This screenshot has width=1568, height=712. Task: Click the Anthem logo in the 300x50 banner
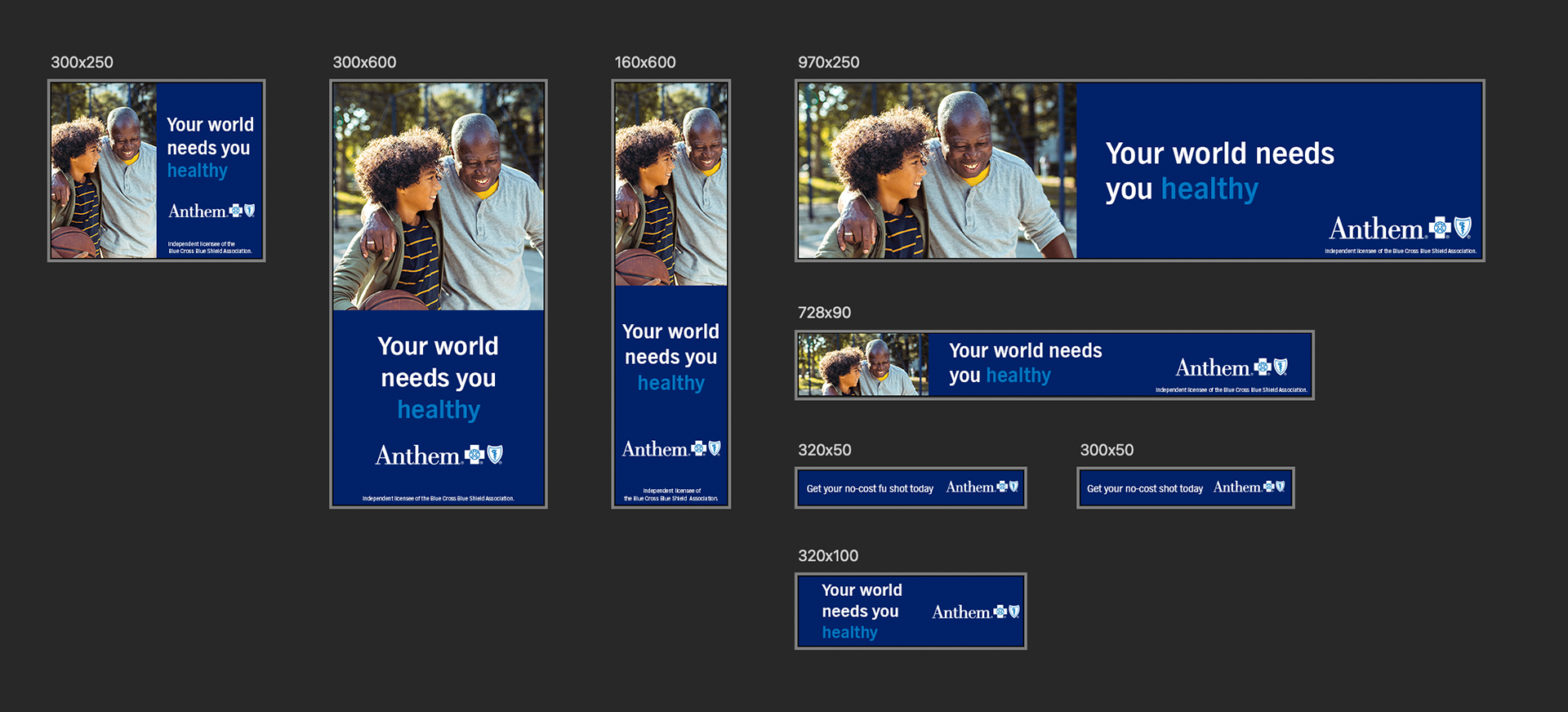pos(1249,487)
